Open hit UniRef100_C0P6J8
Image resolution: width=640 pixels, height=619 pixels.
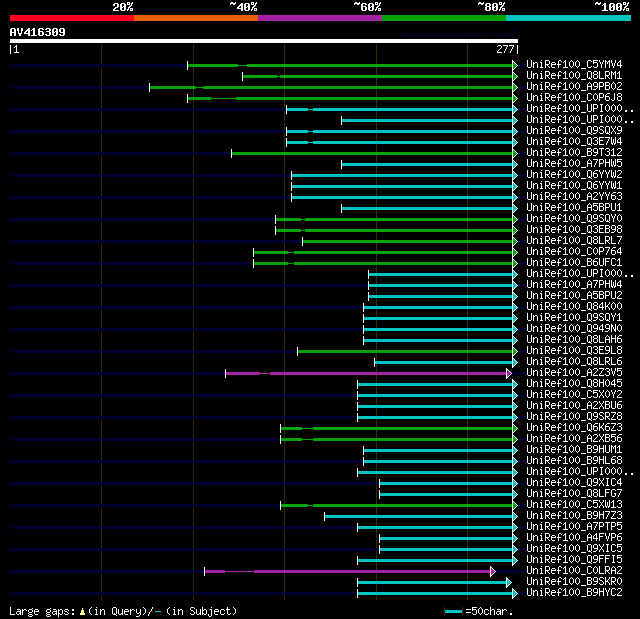(x=574, y=98)
